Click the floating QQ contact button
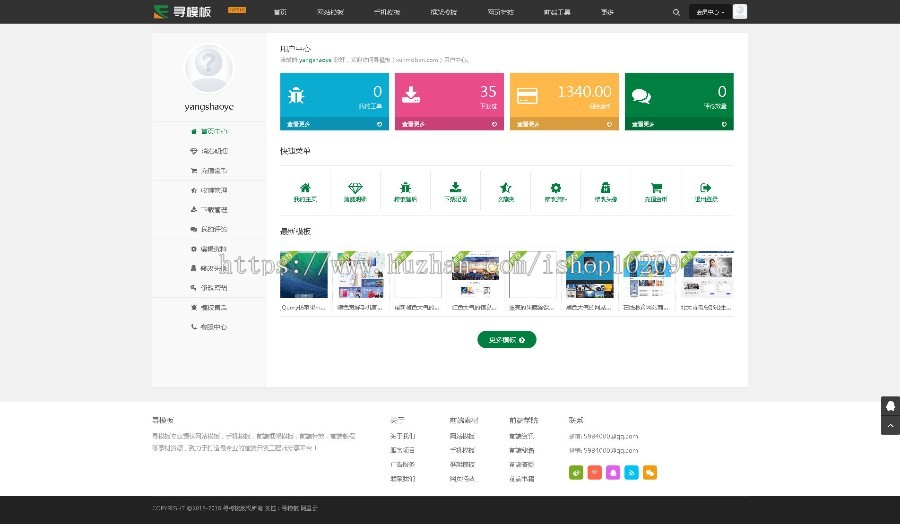900x524 pixels. point(890,406)
